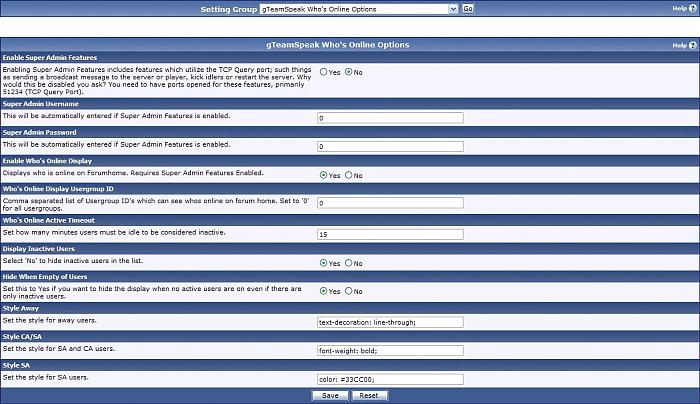Select No for Enable Who's Online Display
The width and height of the screenshot is (700, 404).
pos(349,175)
